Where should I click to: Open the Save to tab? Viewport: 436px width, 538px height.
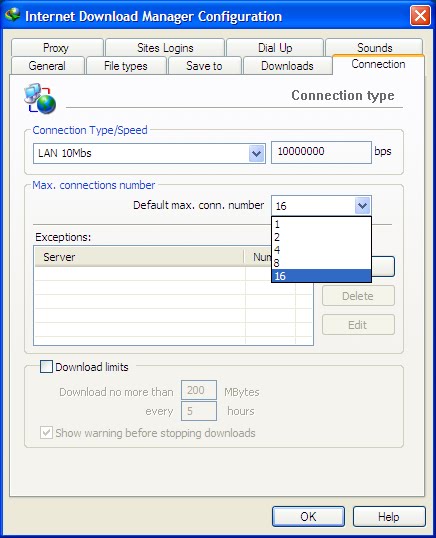click(x=204, y=66)
